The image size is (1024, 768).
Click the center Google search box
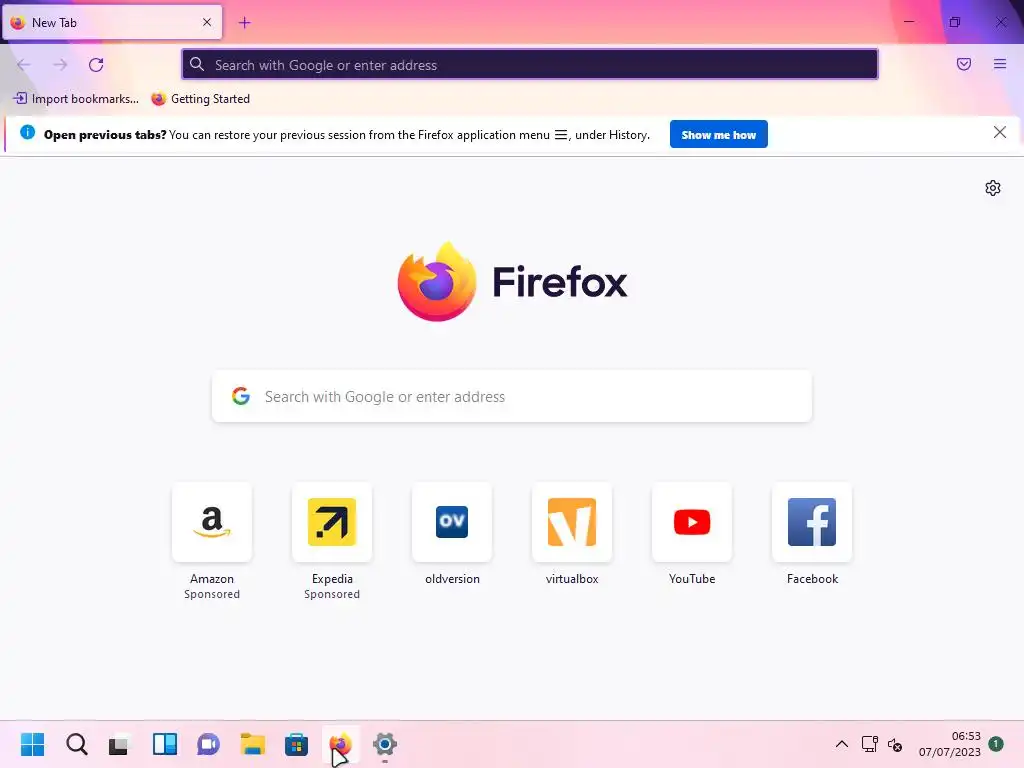pyautogui.click(x=512, y=396)
